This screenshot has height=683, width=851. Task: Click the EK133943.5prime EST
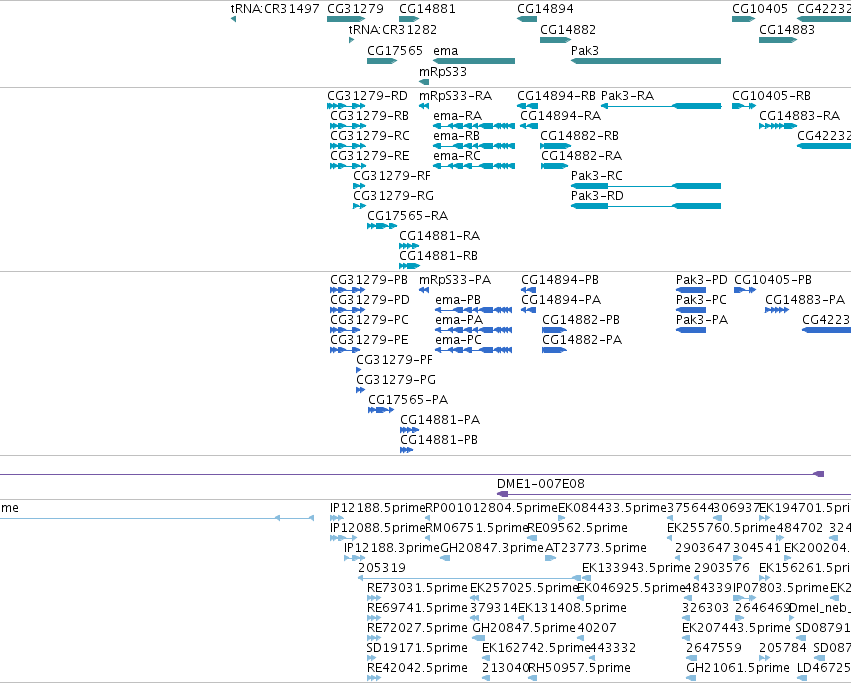(586, 578)
